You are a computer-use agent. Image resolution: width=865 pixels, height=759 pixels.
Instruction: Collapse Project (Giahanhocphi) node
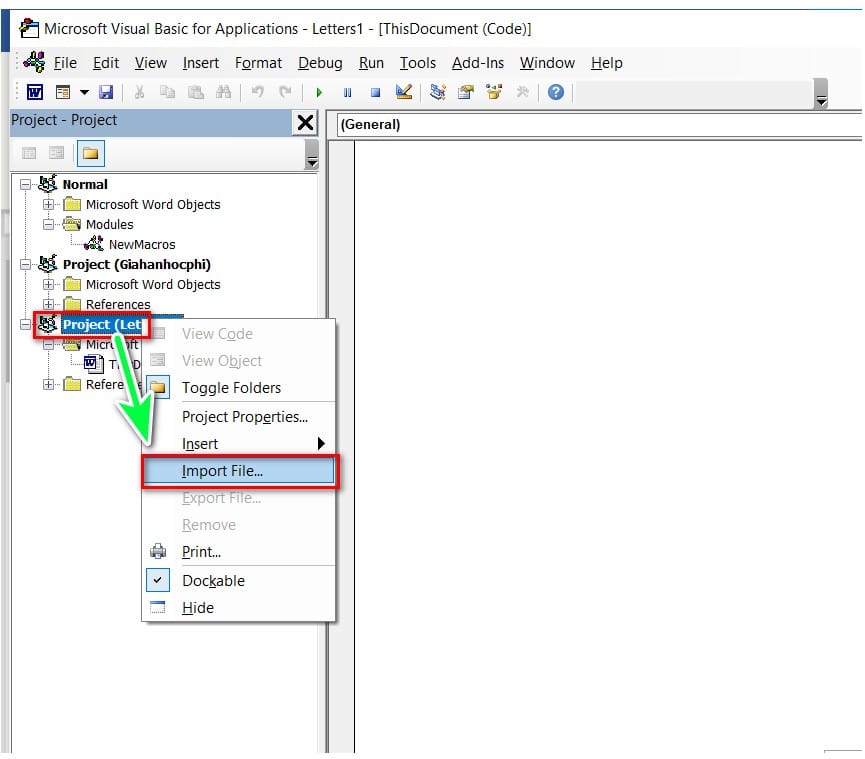click(25, 264)
